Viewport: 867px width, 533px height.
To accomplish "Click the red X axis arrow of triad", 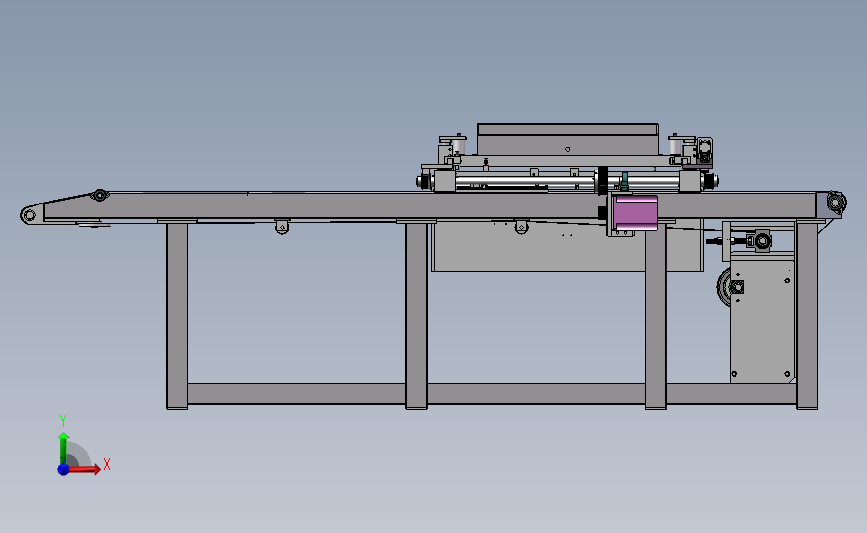I will click(85, 469).
